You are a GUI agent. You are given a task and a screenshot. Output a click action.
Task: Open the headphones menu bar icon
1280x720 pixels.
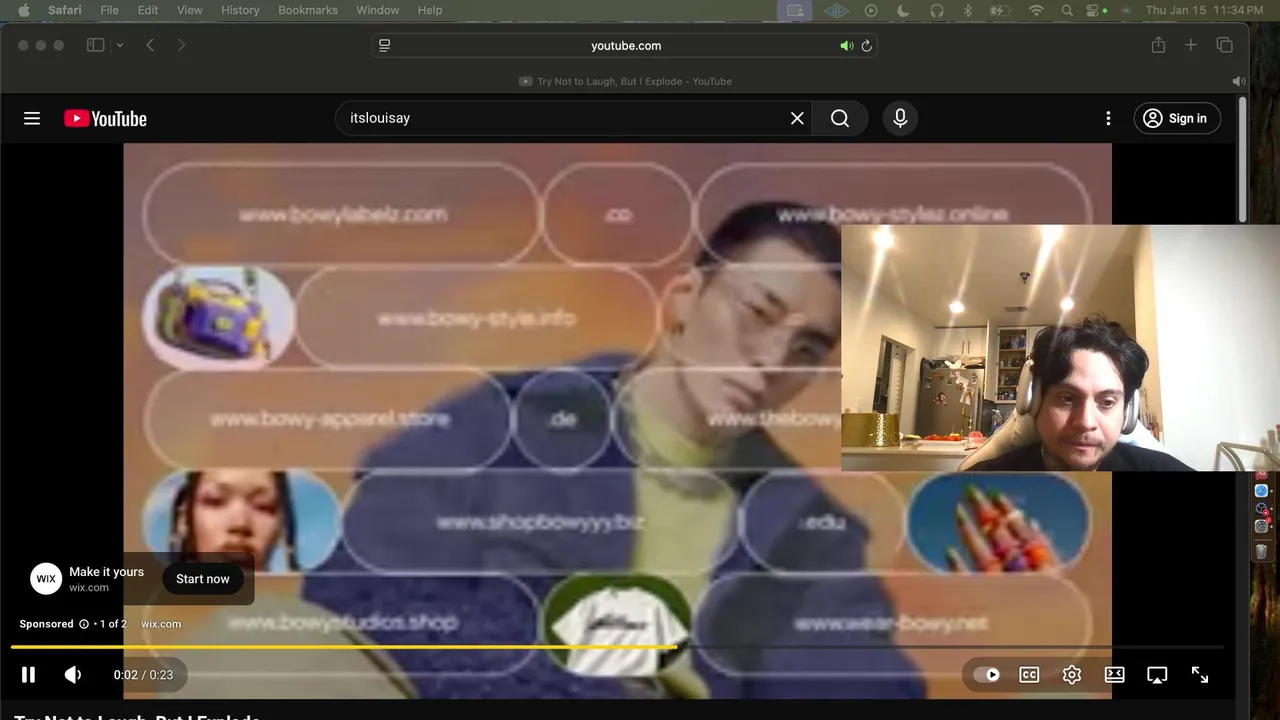tap(937, 10)
